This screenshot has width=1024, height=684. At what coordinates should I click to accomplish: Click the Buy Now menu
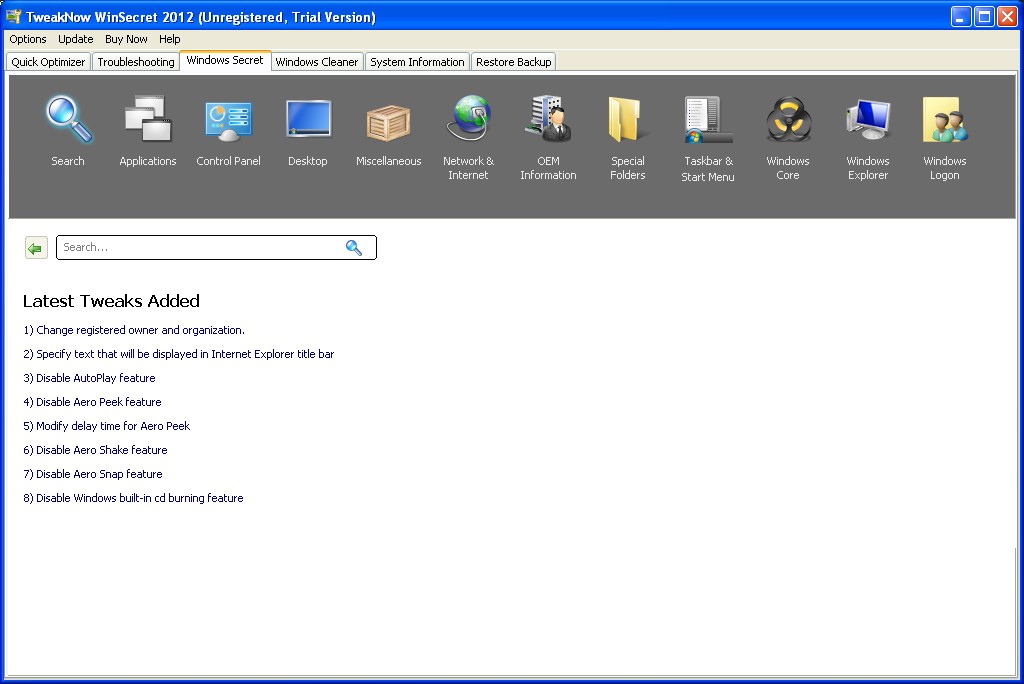click(x=126, y=39)
